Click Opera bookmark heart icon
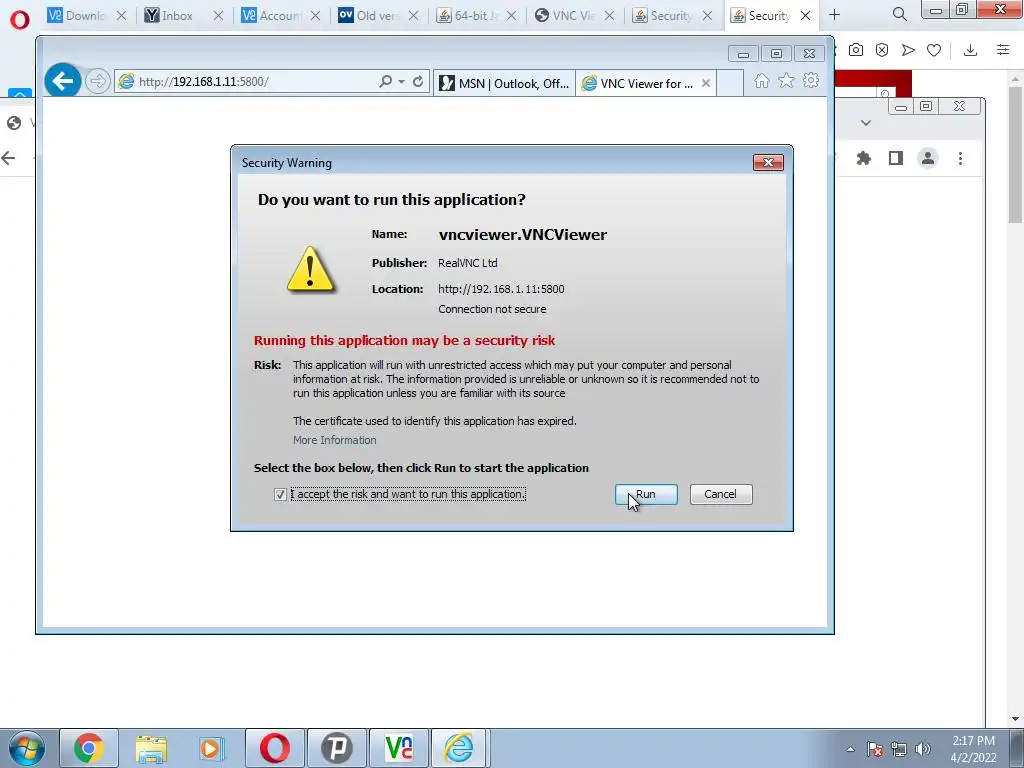This screenshot has width=1024, height=768. [x=934, y=50]
